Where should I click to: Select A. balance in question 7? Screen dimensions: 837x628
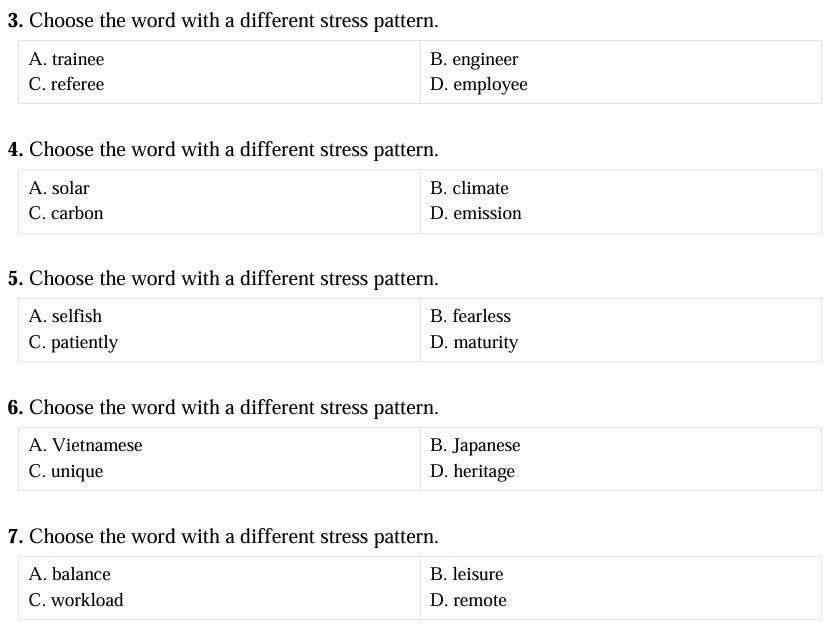tap(70, 575)
